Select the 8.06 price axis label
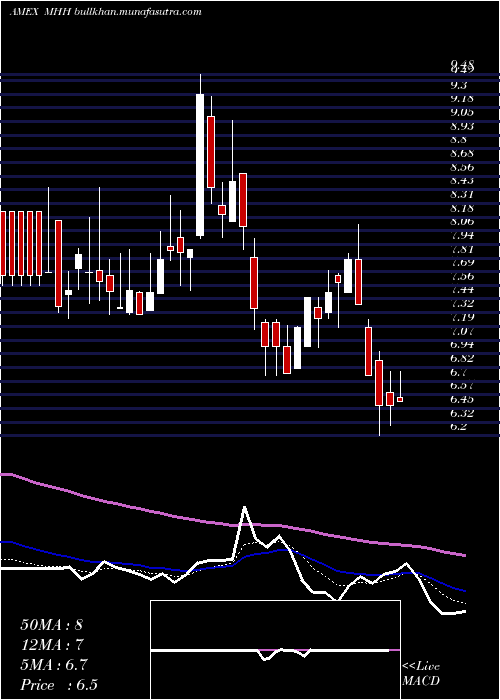 click(x=462, y=222)
